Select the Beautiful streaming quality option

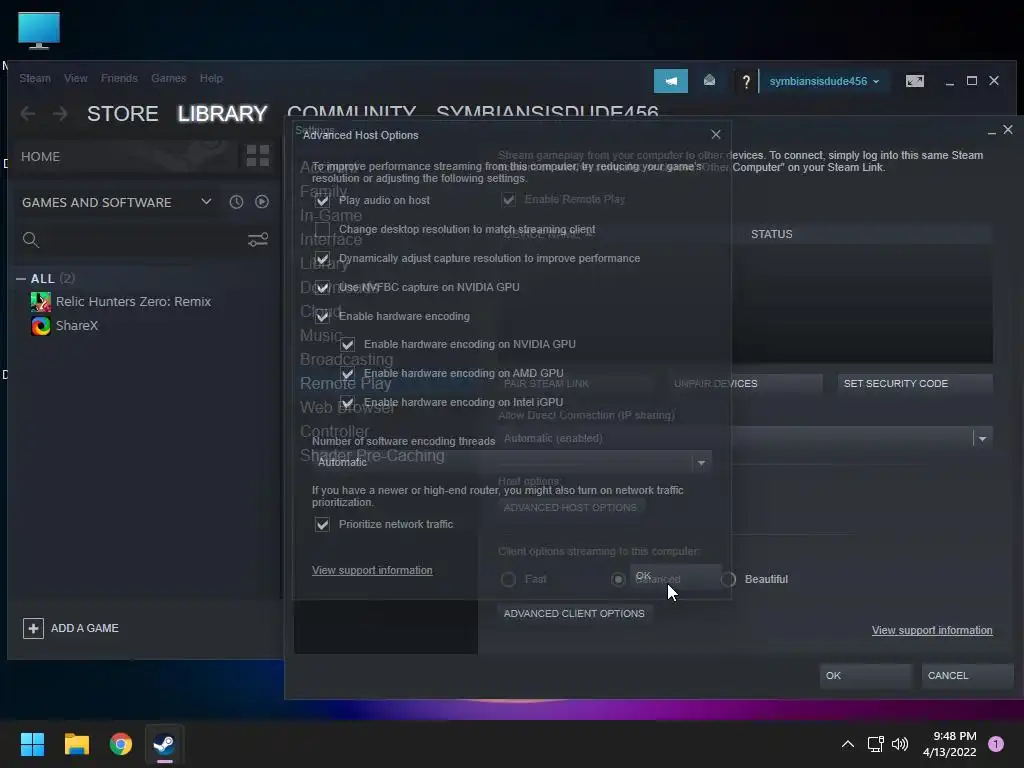click(728, 579)
